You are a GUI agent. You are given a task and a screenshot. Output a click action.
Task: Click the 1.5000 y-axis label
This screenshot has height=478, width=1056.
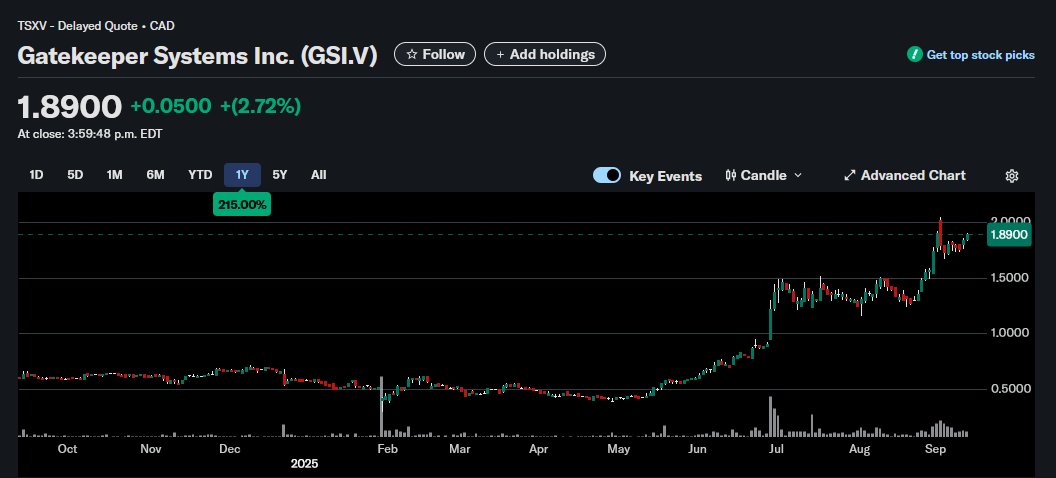(x=1010, y=277)
